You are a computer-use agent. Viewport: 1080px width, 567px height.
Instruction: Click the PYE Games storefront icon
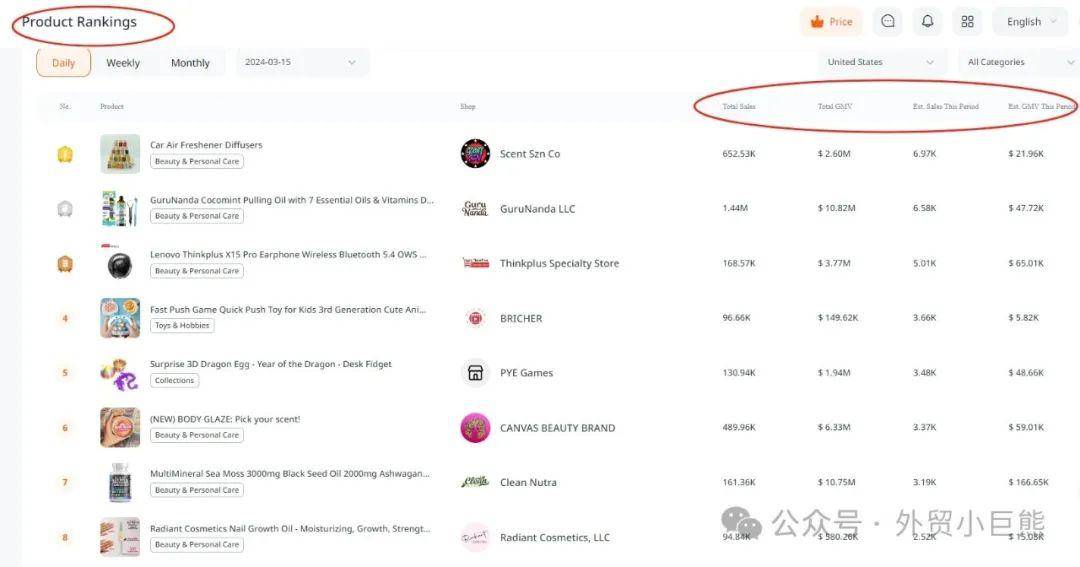[475, 373]
